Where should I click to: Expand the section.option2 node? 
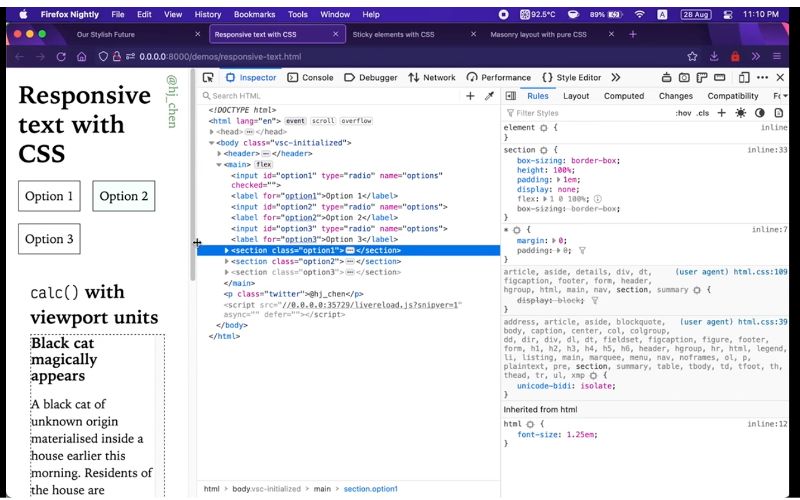[x=227, y=261]
